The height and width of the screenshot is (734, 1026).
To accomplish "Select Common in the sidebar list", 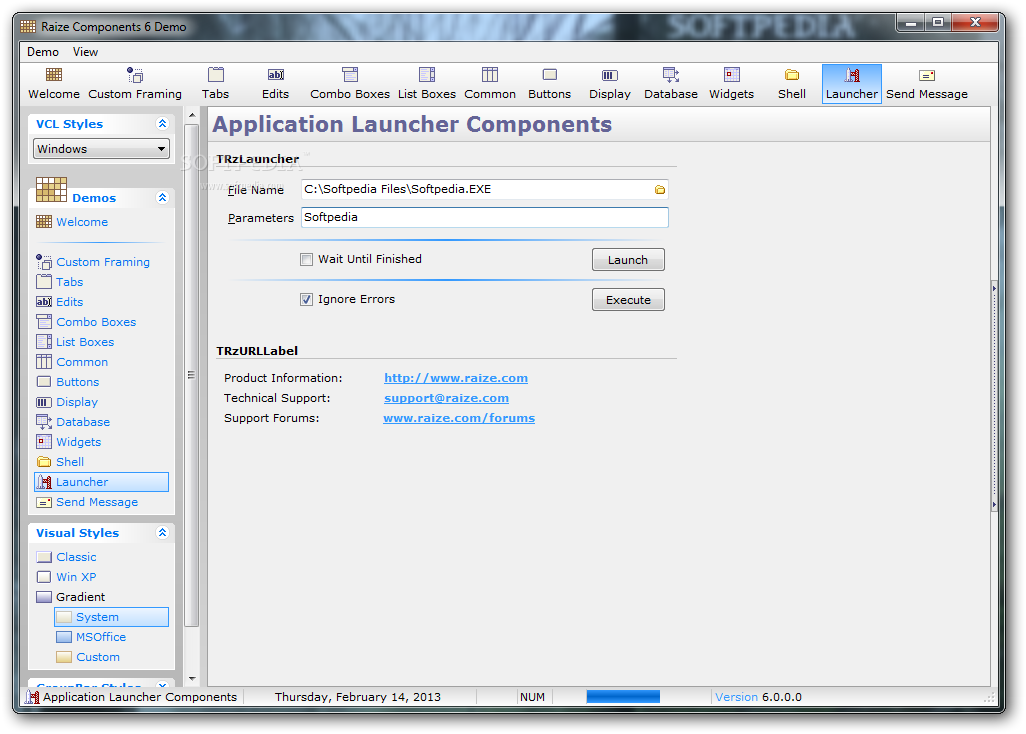I will pyautogui.click(x=72, y=362).
